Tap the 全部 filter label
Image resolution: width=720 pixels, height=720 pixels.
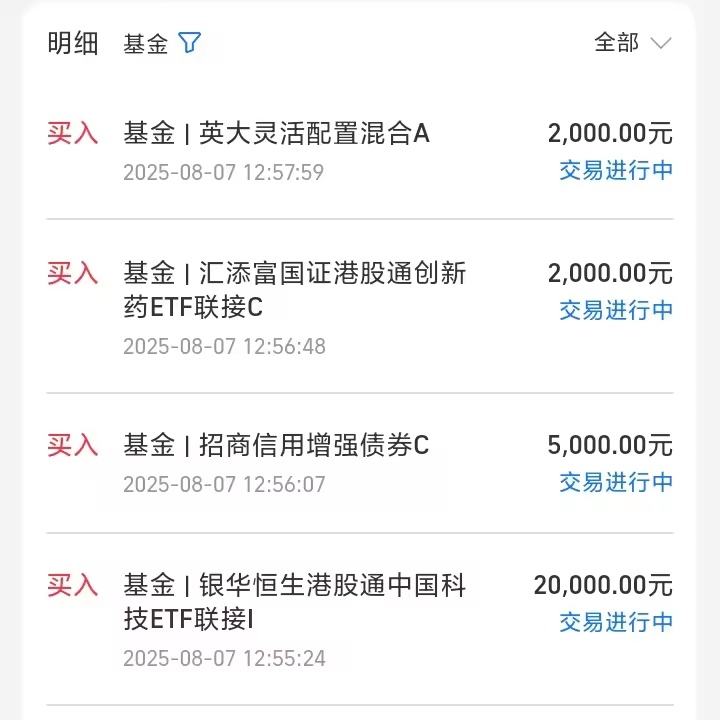click(616, 43)
